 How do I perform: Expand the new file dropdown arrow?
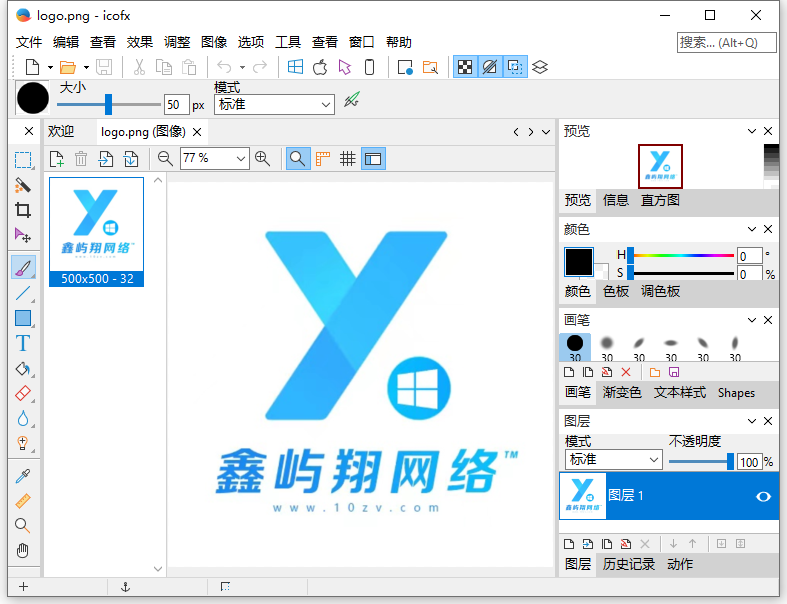[x=50, y=67]
